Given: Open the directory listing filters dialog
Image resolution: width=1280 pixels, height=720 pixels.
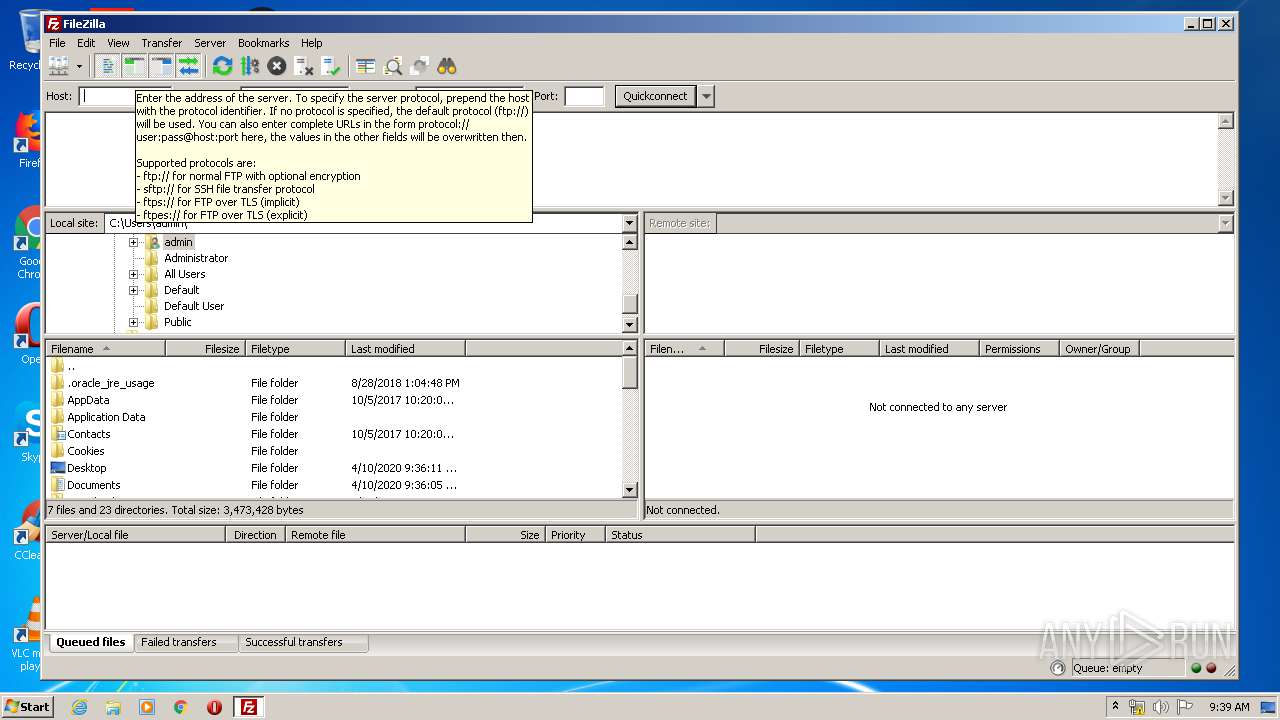Looking at the screenshot, I should pos(366,66).
